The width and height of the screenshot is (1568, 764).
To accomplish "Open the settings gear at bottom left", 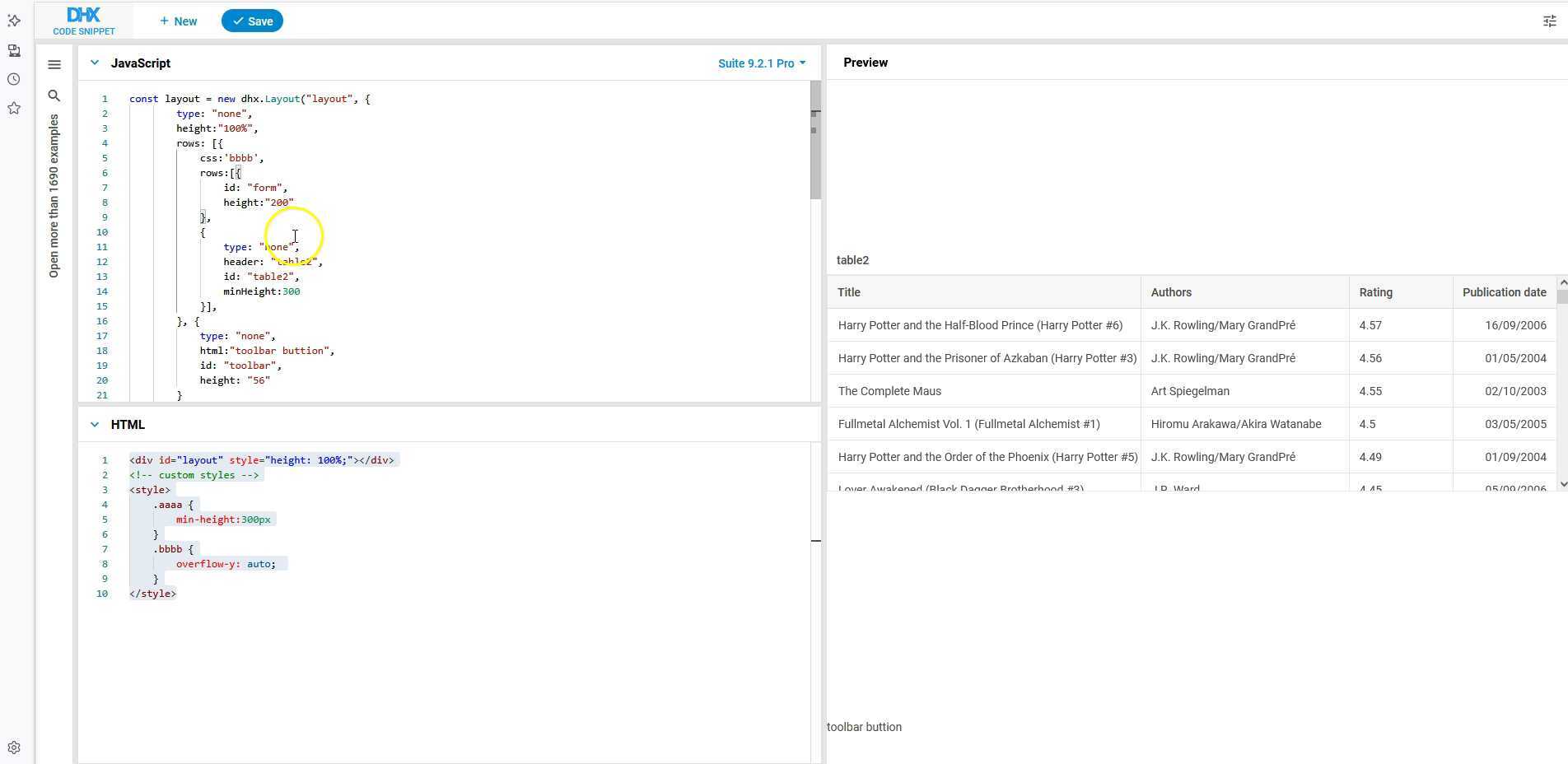I will [x=14, y=748].
